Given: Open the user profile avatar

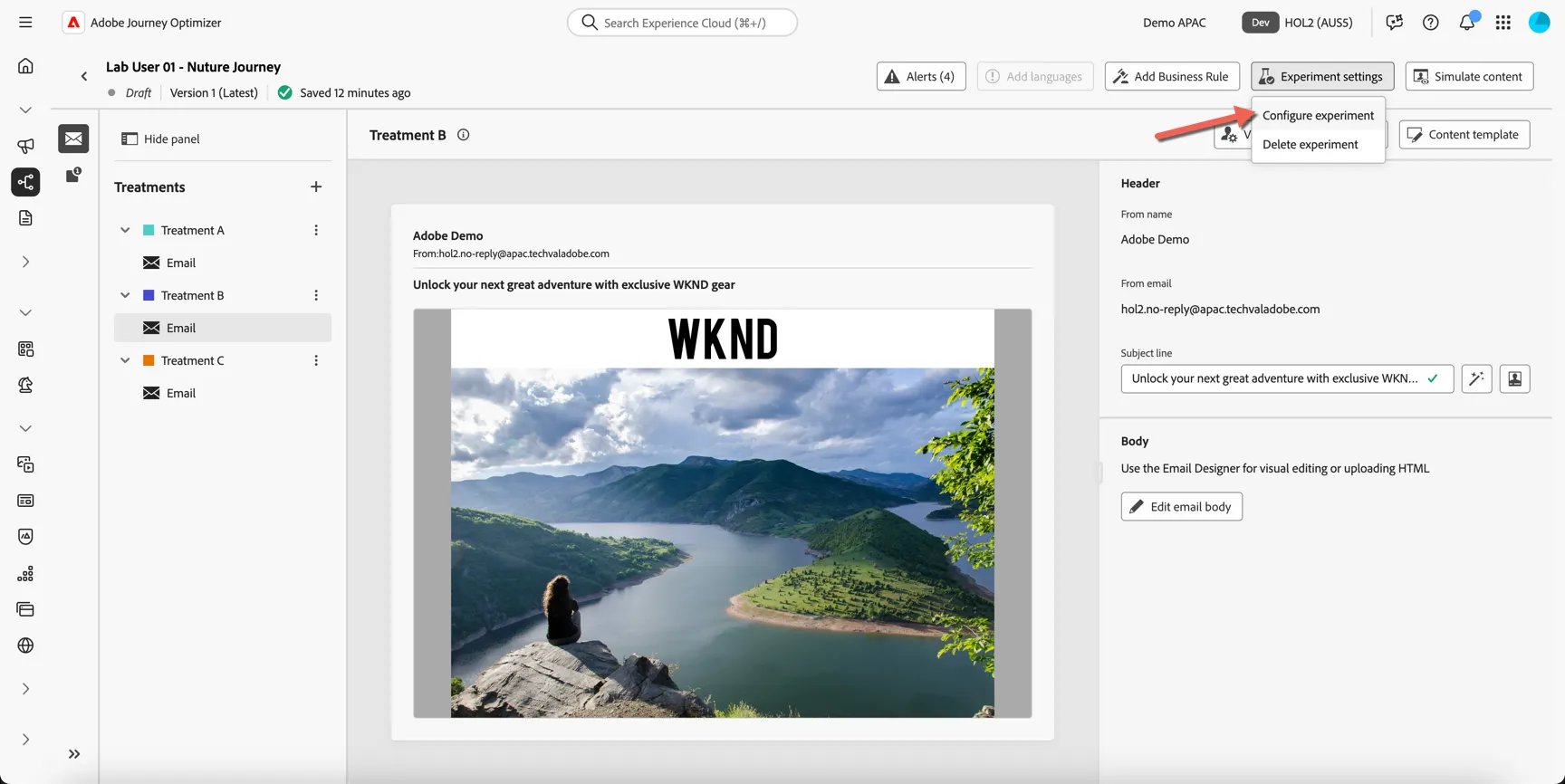Looking at the screenshot, I should pos(1540,23).
